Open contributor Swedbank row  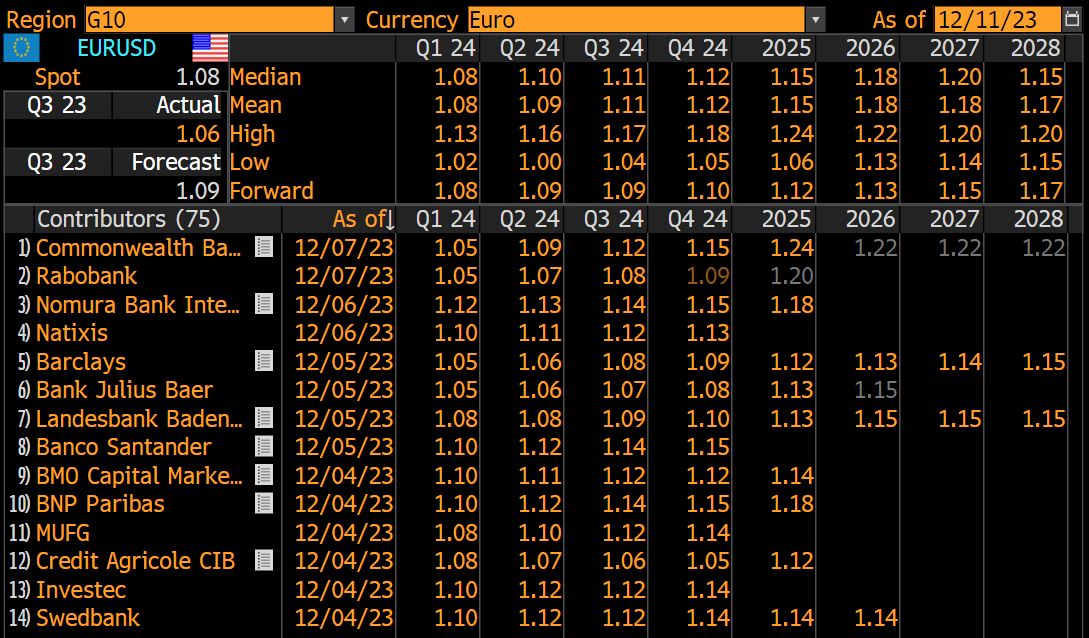[88, 617]
